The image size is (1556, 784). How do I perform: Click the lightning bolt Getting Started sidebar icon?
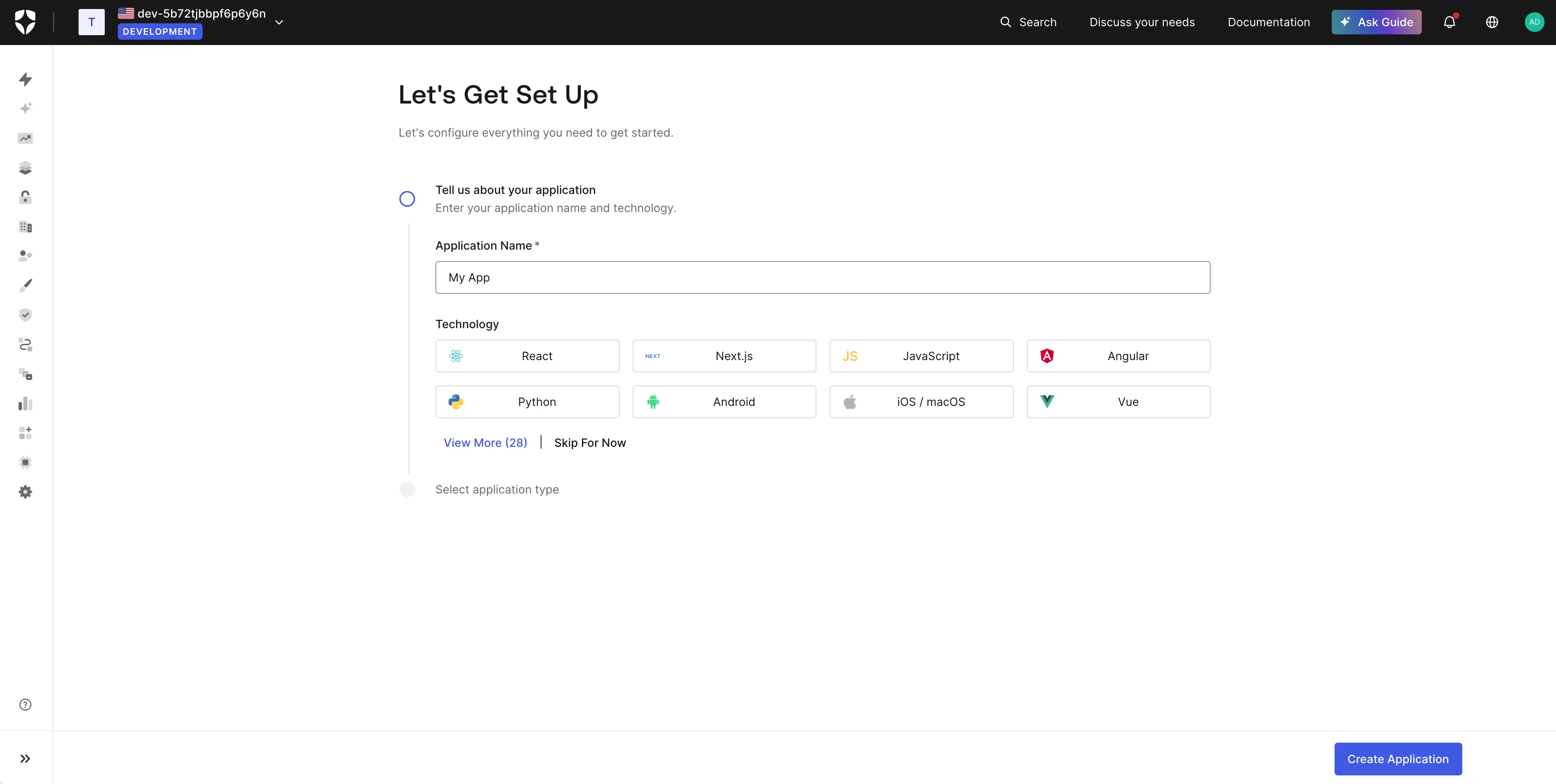tap(25, 79)
